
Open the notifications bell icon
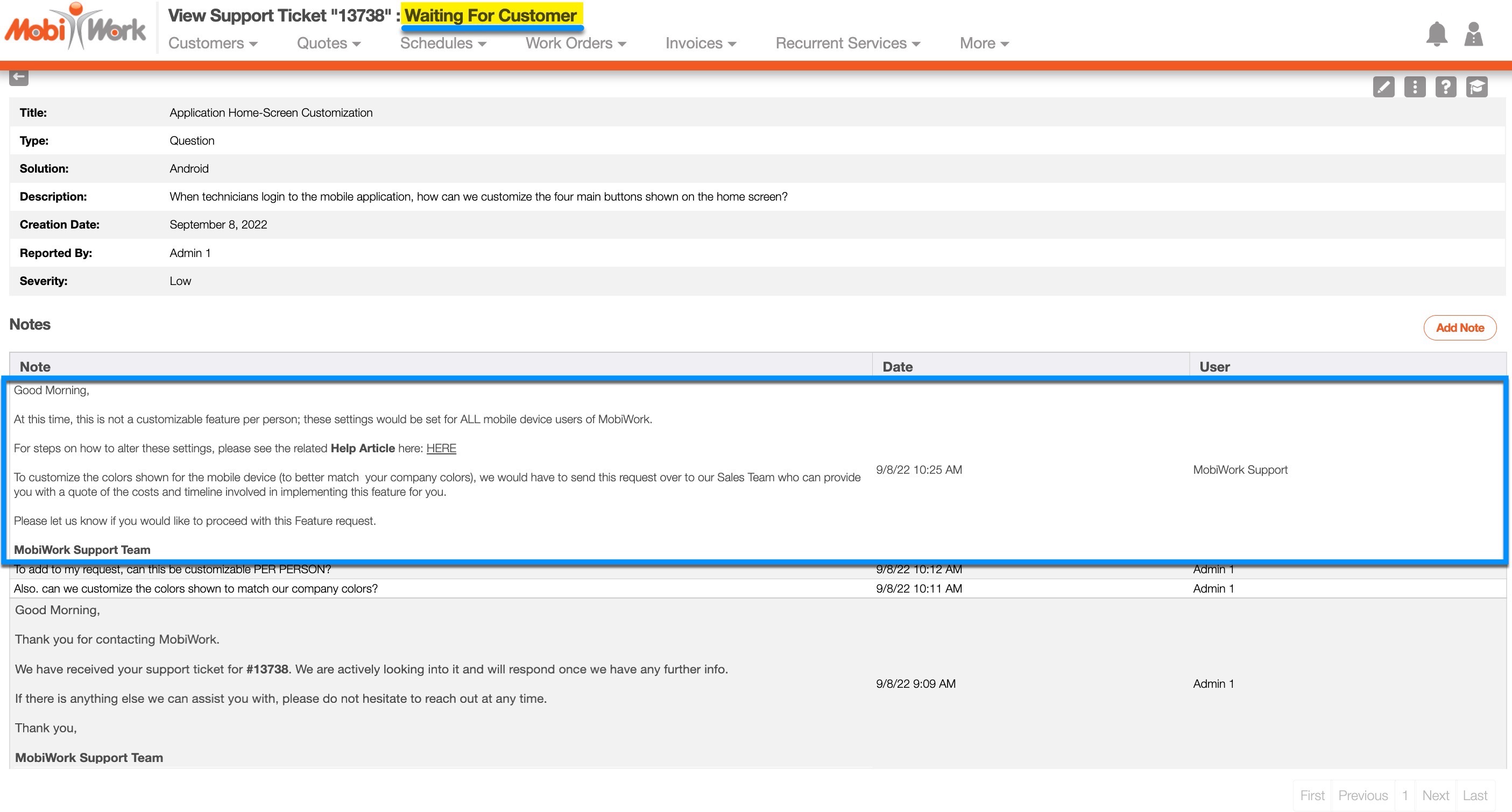coord(1436,34)
